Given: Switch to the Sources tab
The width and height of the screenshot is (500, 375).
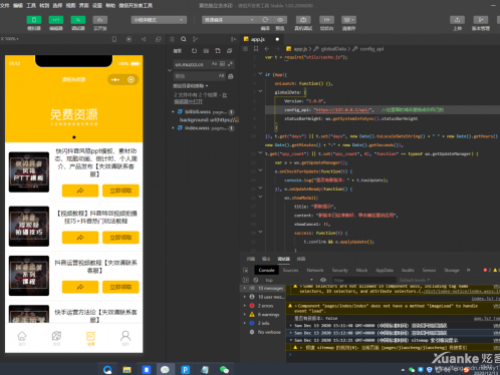Looking at the screenshot, I should [x=290, y=270].
